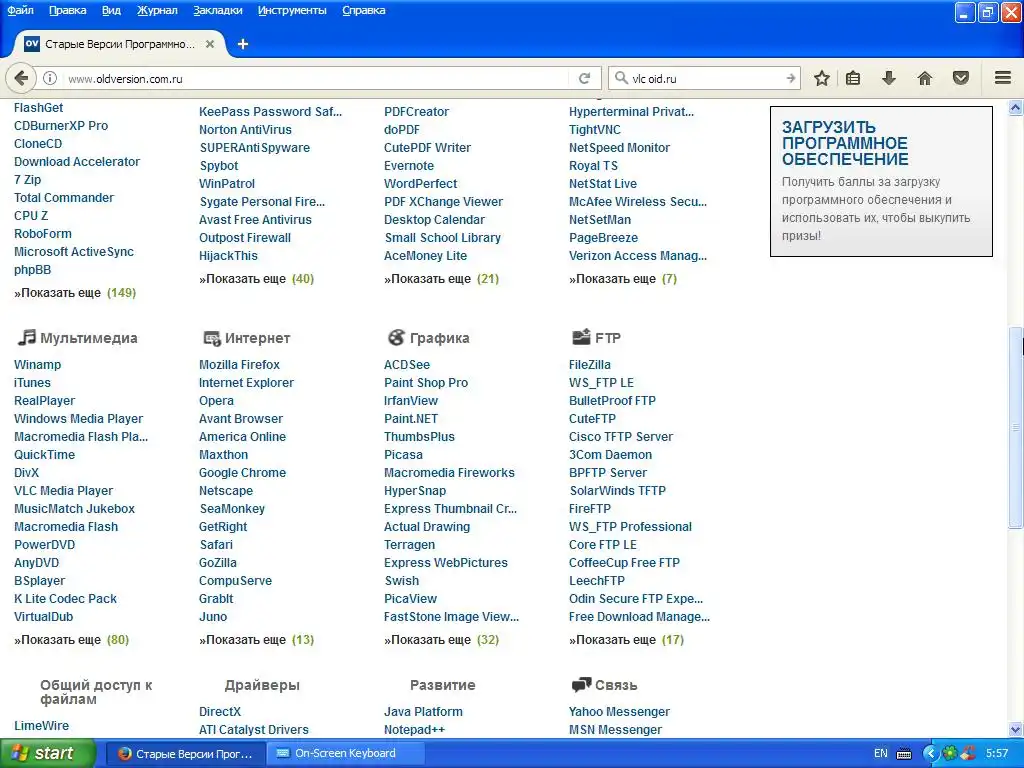Click the vertical scrollbar thumb
This screenshot has height=768, width=1024.
1016,428
